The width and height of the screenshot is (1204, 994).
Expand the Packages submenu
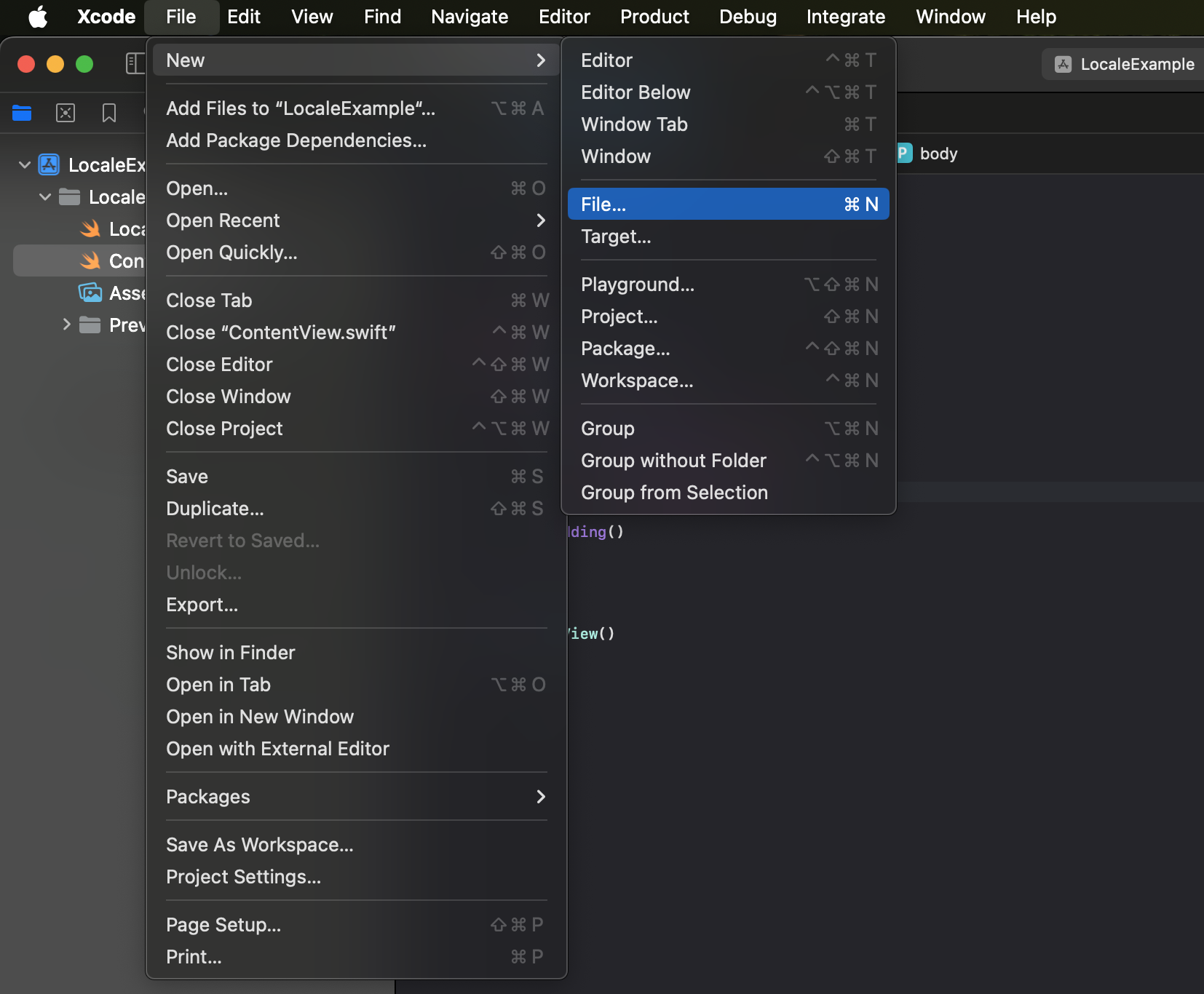click(357, 797)
